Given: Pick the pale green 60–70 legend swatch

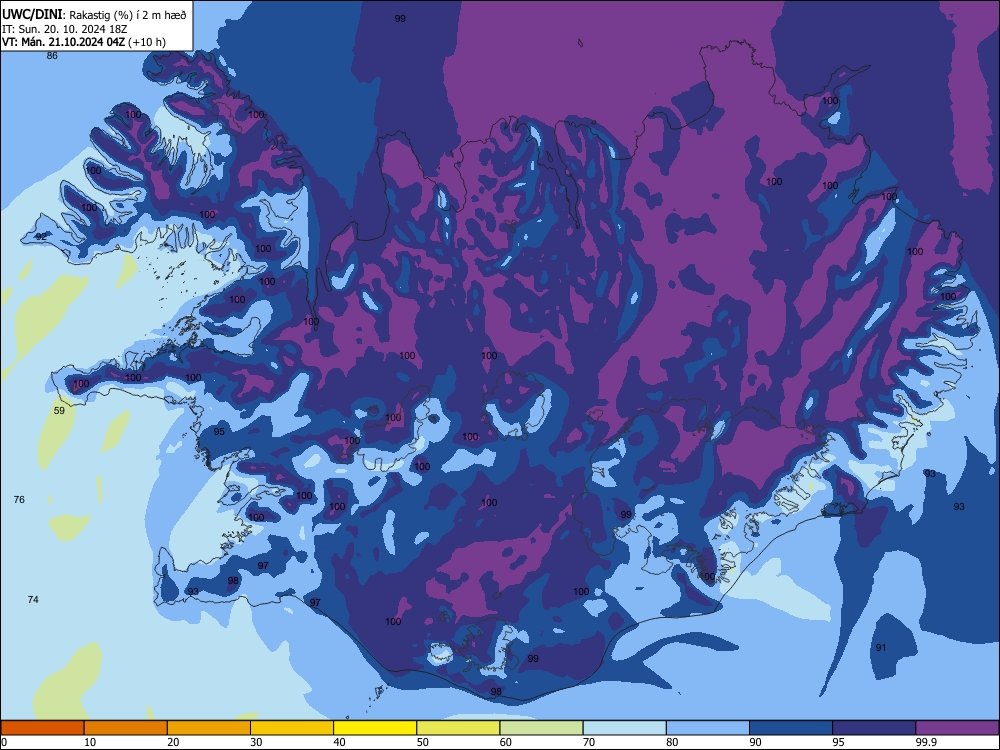Looking at the screenshot, I should tap(541, 728).
